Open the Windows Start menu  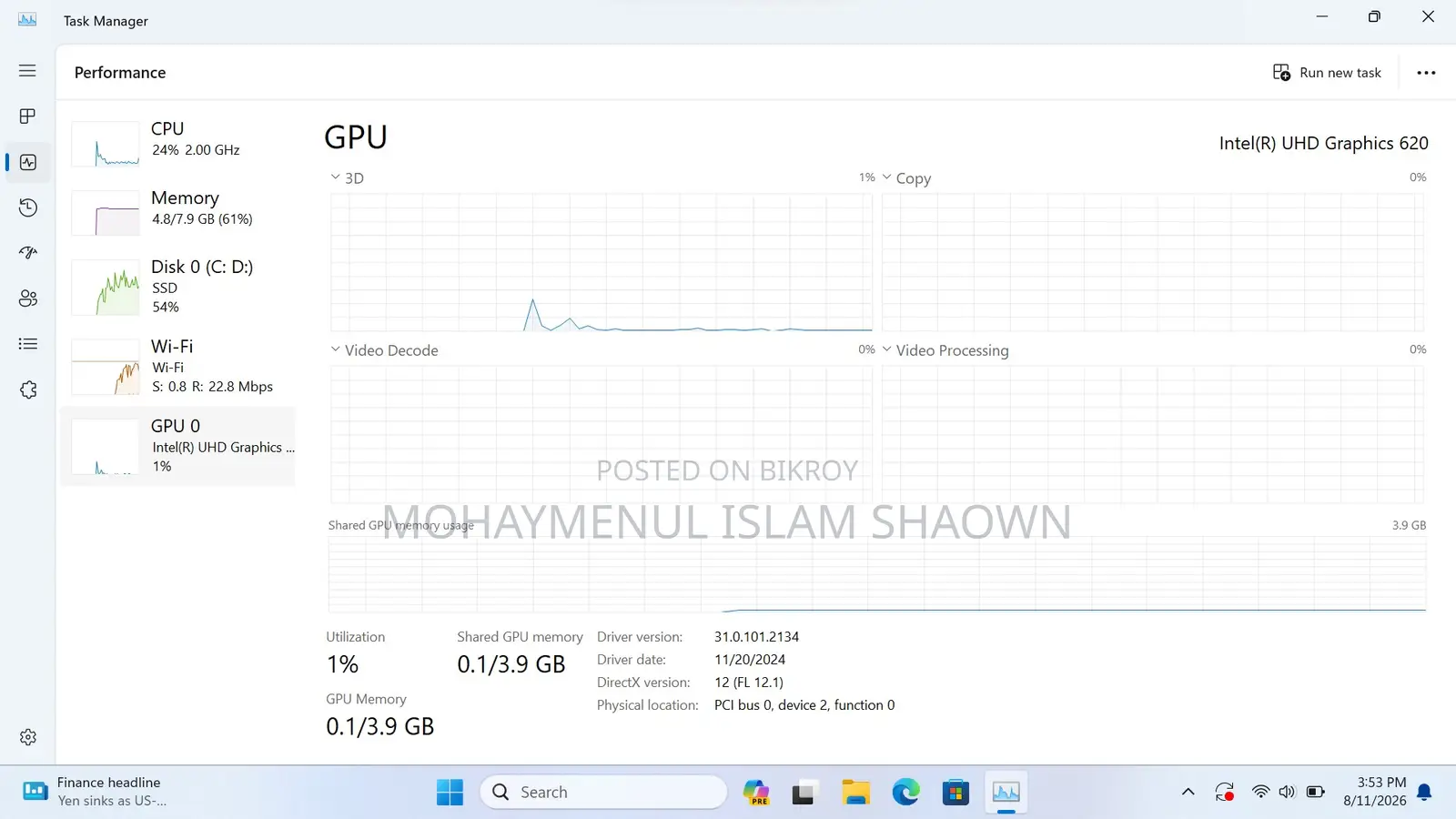click(x=450, y=793)
